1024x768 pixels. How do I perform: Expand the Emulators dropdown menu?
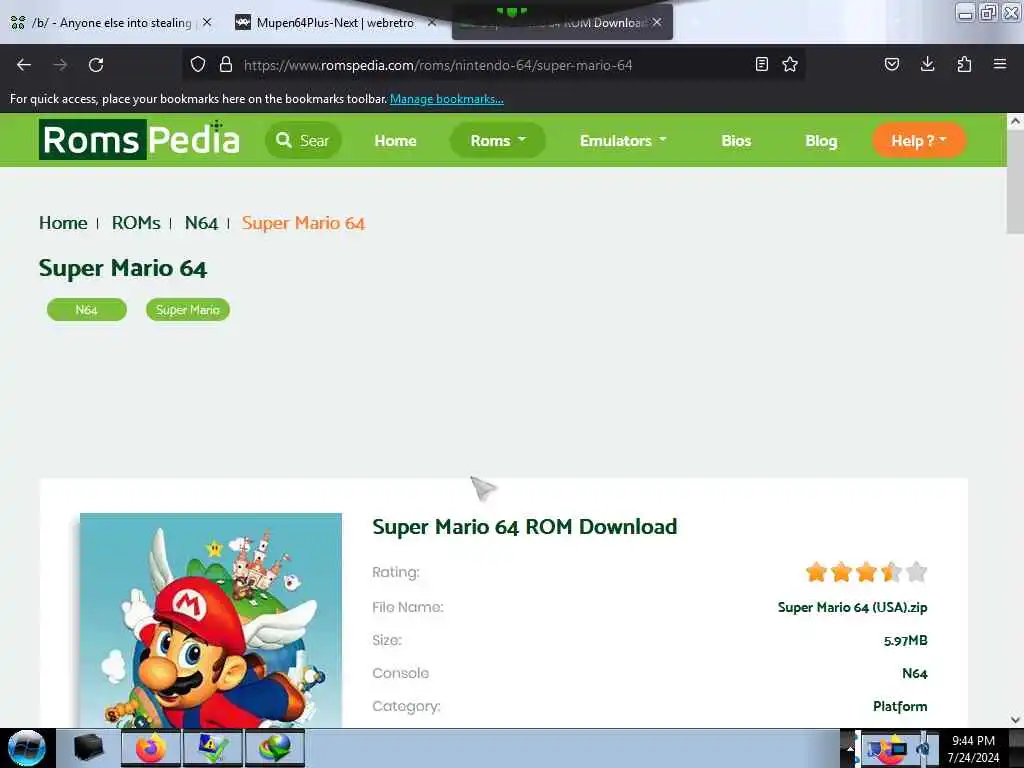click(x=623, y=140)
